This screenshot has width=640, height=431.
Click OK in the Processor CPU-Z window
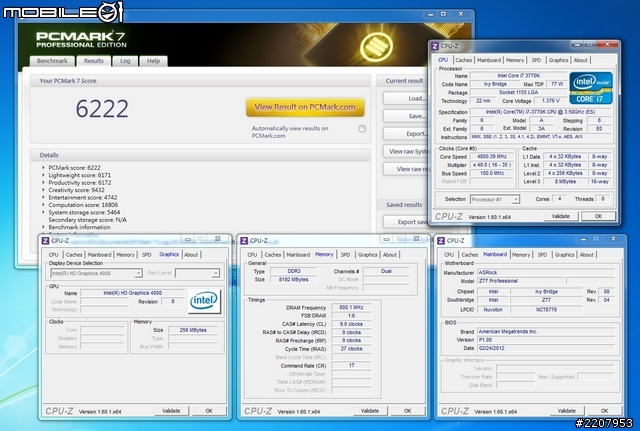[x=598, y=216]
